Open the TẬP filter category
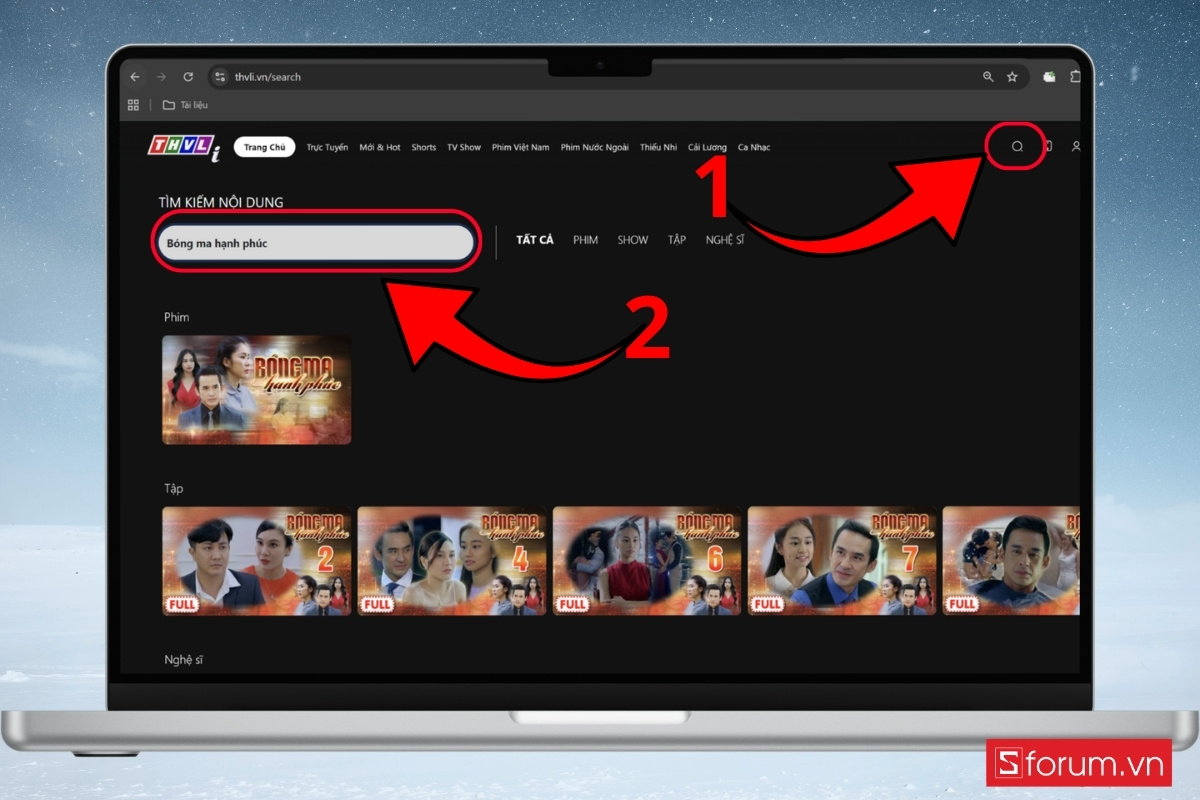The height and width of the screenshot is (800, 1200). [677, 240]
